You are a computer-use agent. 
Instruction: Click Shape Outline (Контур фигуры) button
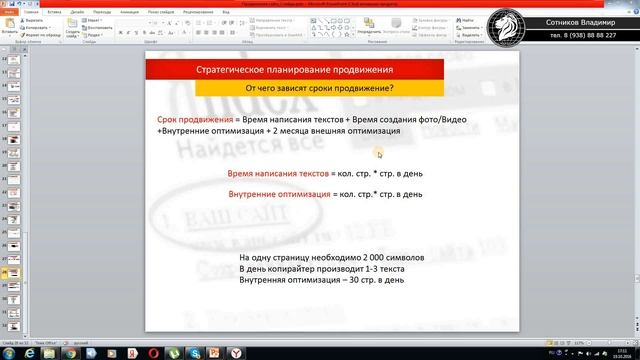[x=430, y=28]
